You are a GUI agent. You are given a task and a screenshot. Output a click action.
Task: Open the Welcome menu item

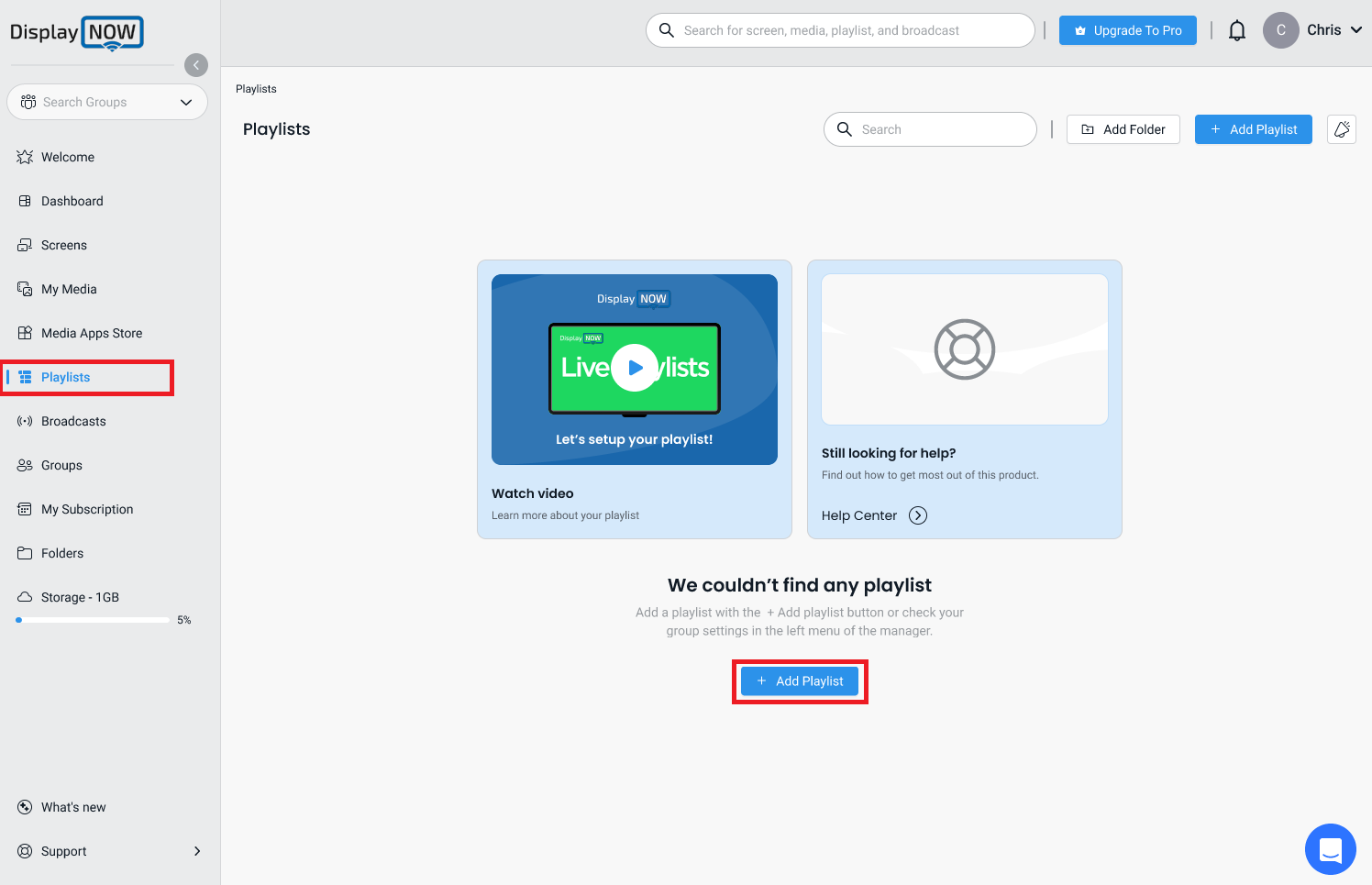[x=68, y=157]
